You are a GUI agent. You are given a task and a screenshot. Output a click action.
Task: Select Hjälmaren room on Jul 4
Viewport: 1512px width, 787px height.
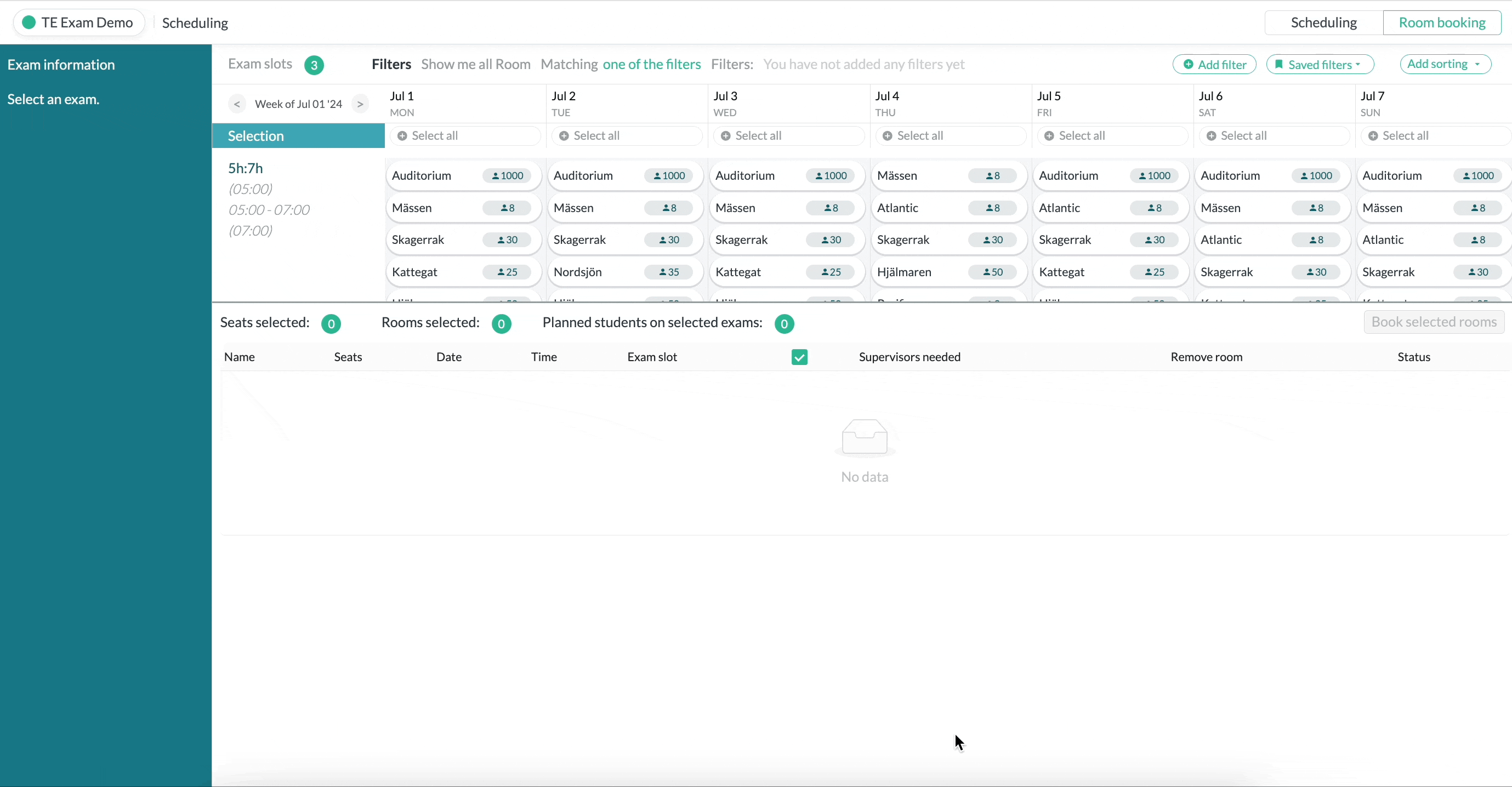coord(948,272)
